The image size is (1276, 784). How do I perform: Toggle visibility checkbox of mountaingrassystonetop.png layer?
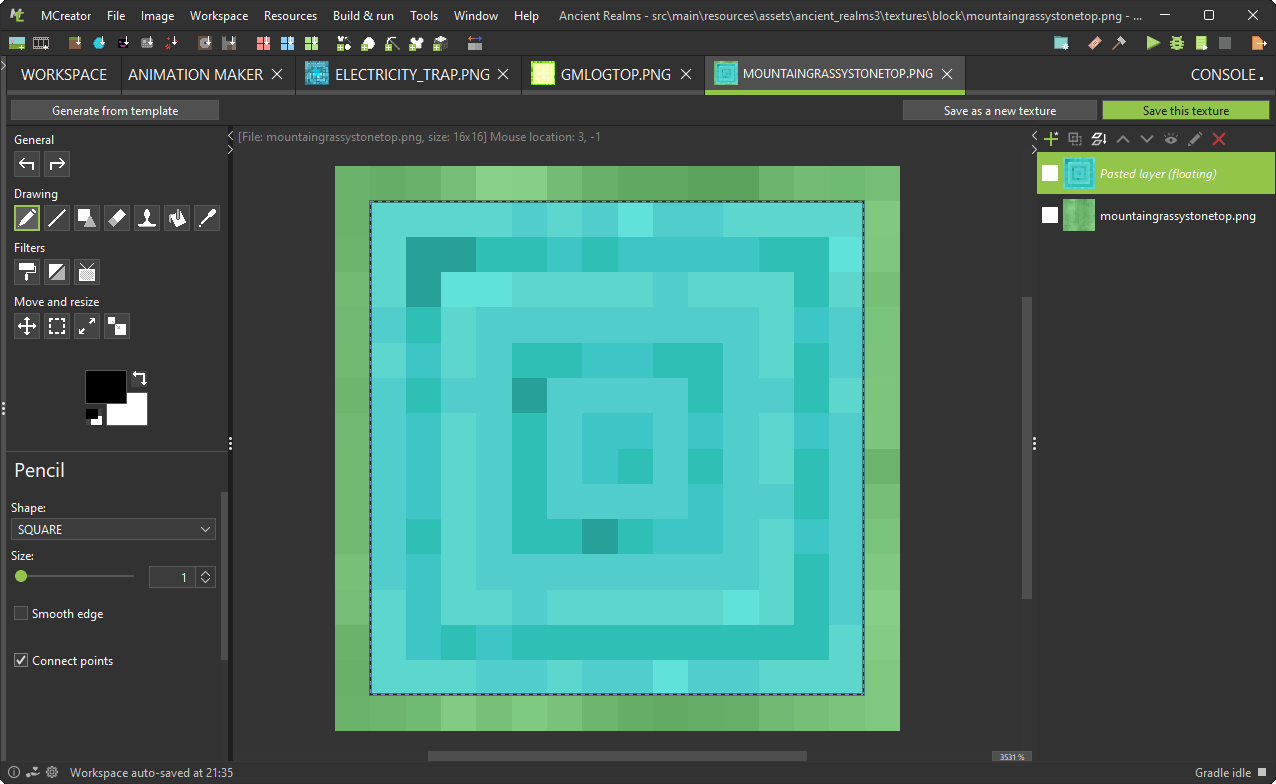click(1050, 215)
